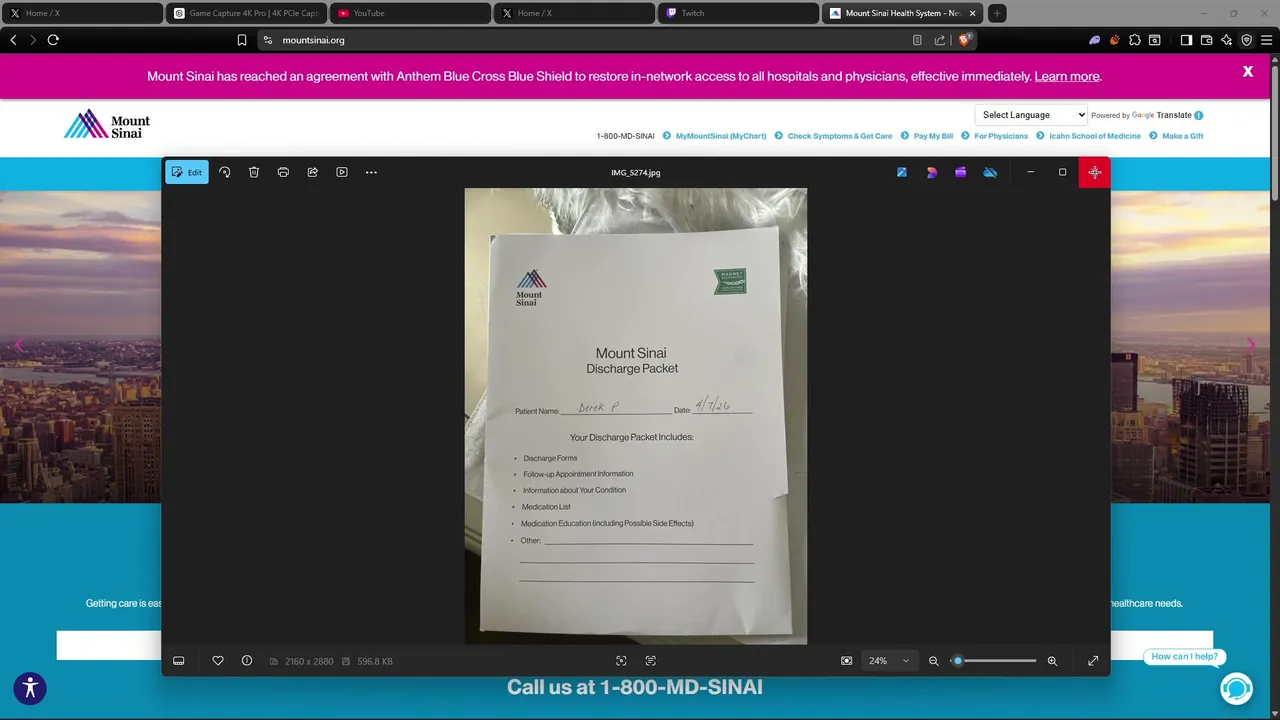This screenshot has width=1280, height=720.
Task: Click the zoom slider in Photos
Action: tap(994, 661)
